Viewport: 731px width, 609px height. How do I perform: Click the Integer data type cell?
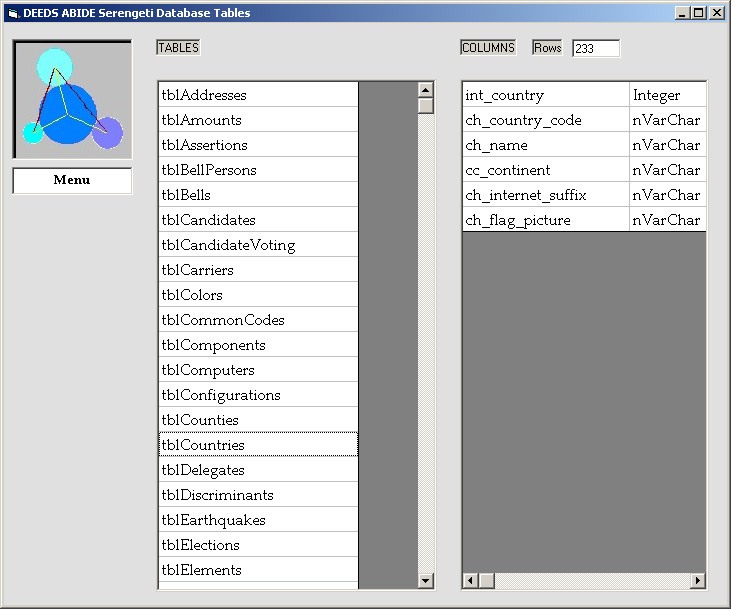667,95
